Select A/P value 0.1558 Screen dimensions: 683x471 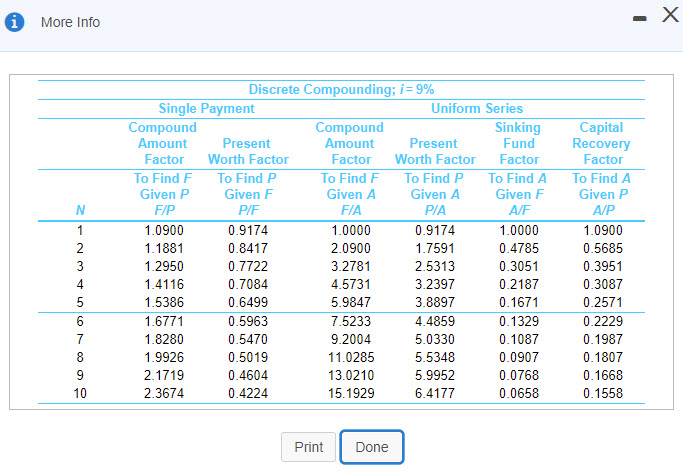tap(603, 393)
